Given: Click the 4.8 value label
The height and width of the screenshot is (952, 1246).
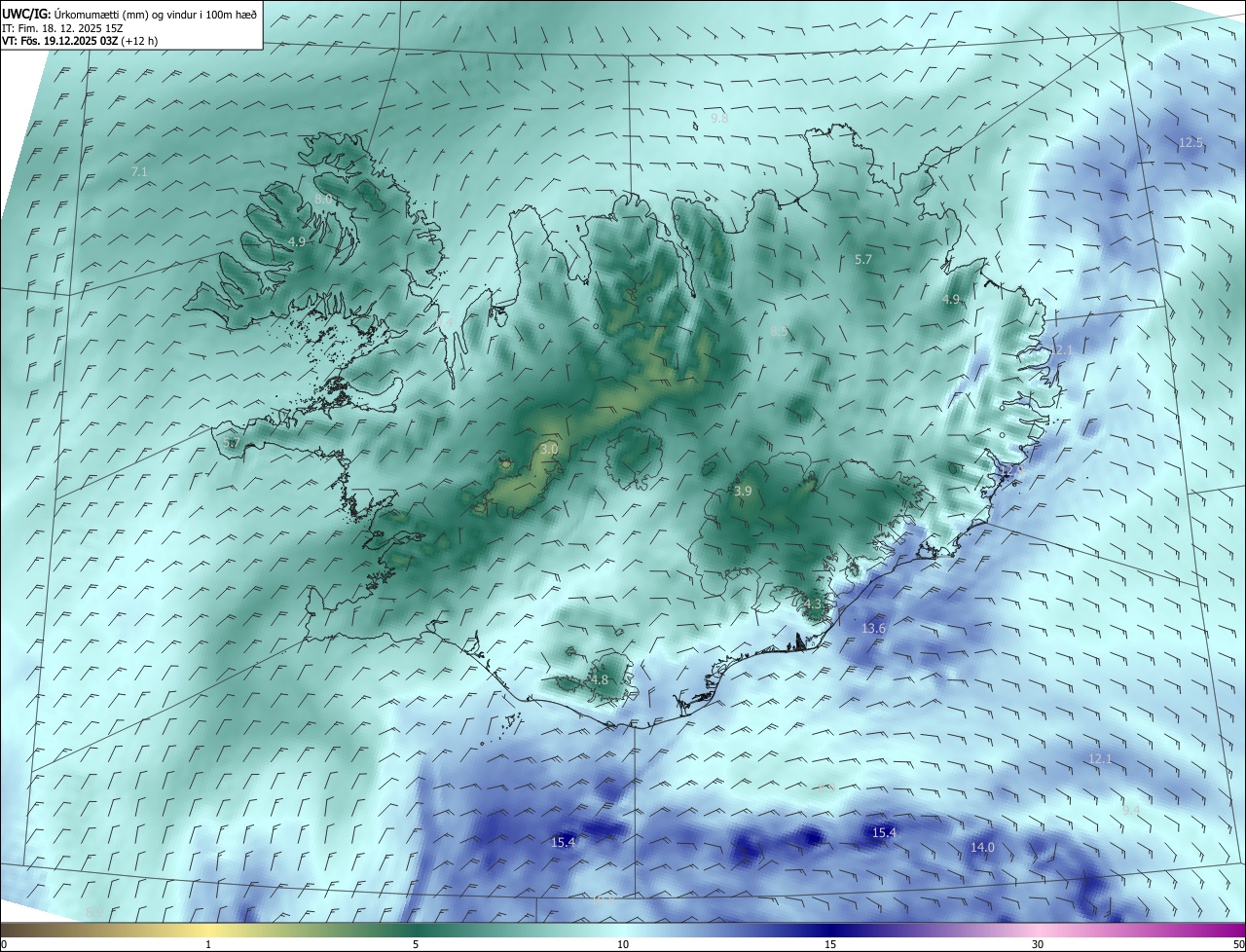Looking at the screenshot, I should (599, 679).
